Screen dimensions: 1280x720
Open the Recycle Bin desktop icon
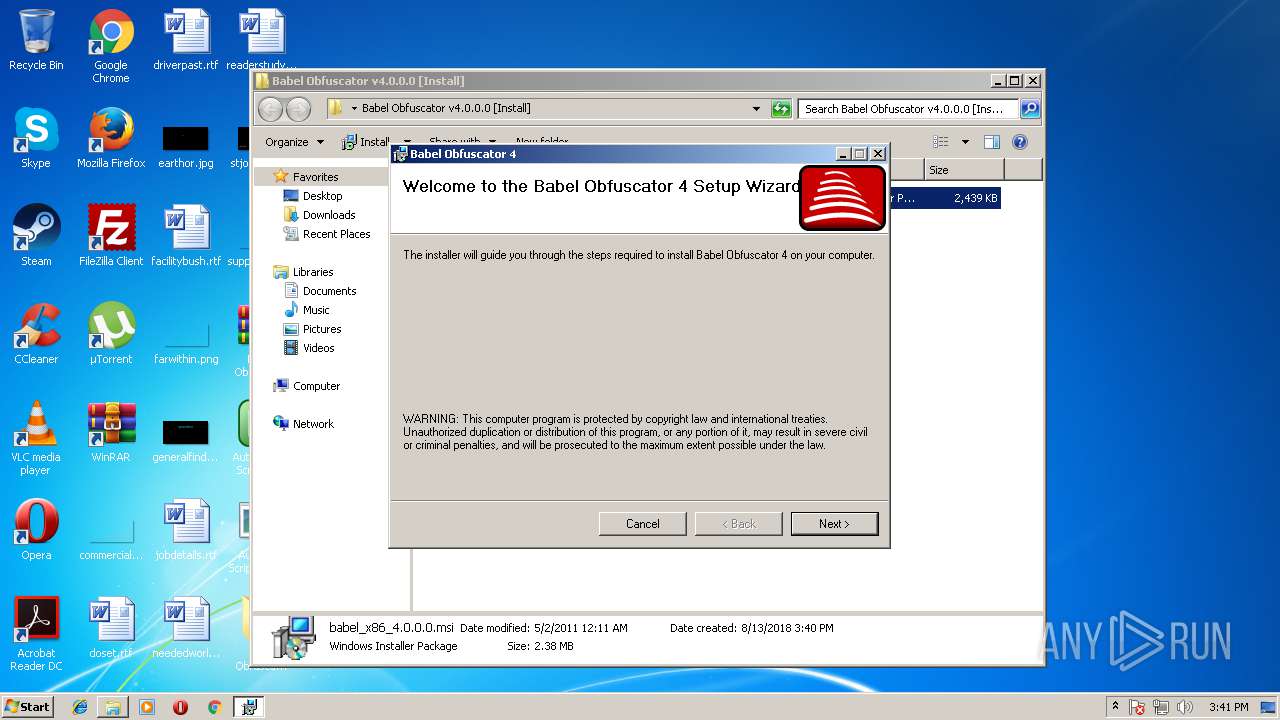pyautogui.click(x=36, y=40)
